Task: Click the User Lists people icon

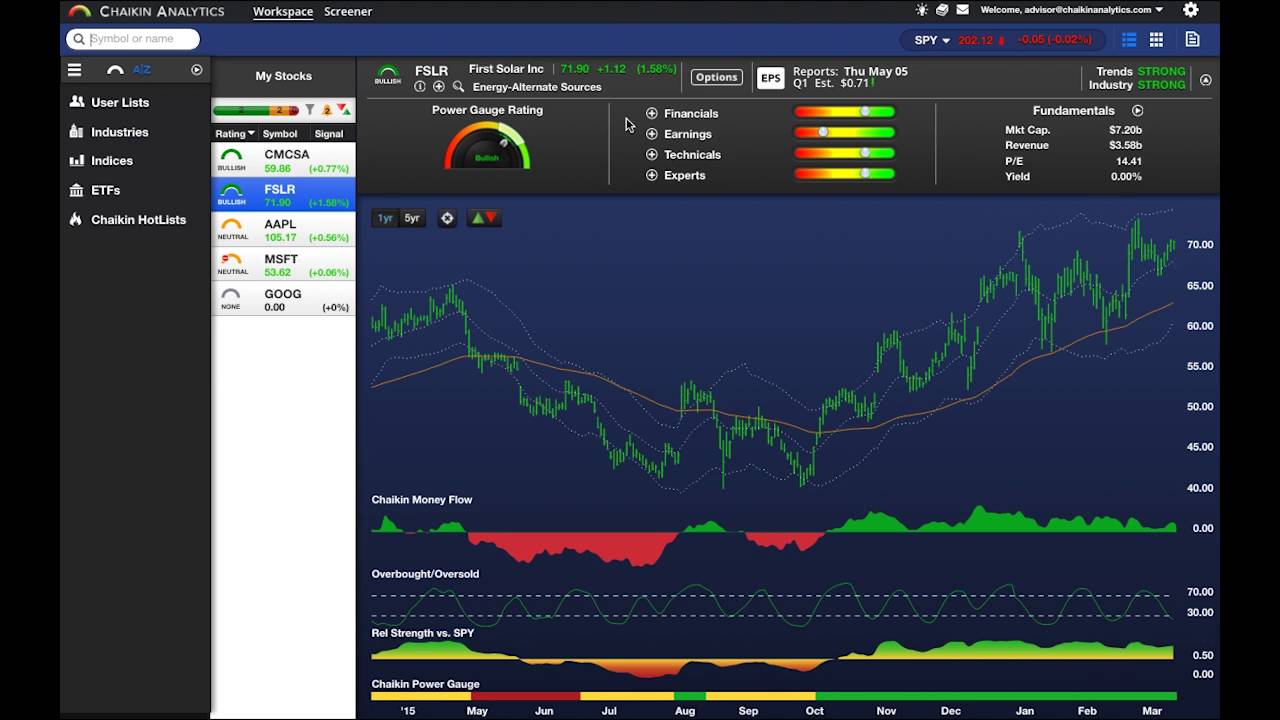Action: click(77, 102)
